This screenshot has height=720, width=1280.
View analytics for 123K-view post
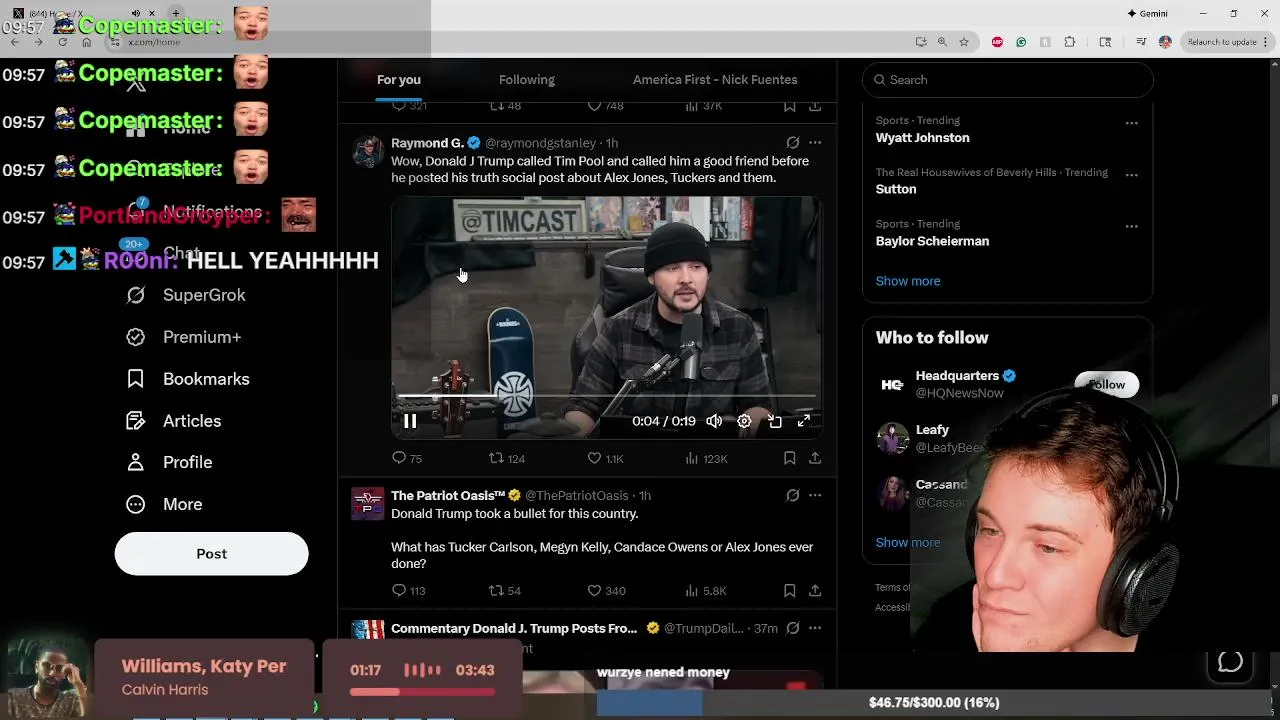(x=706, y=458)
